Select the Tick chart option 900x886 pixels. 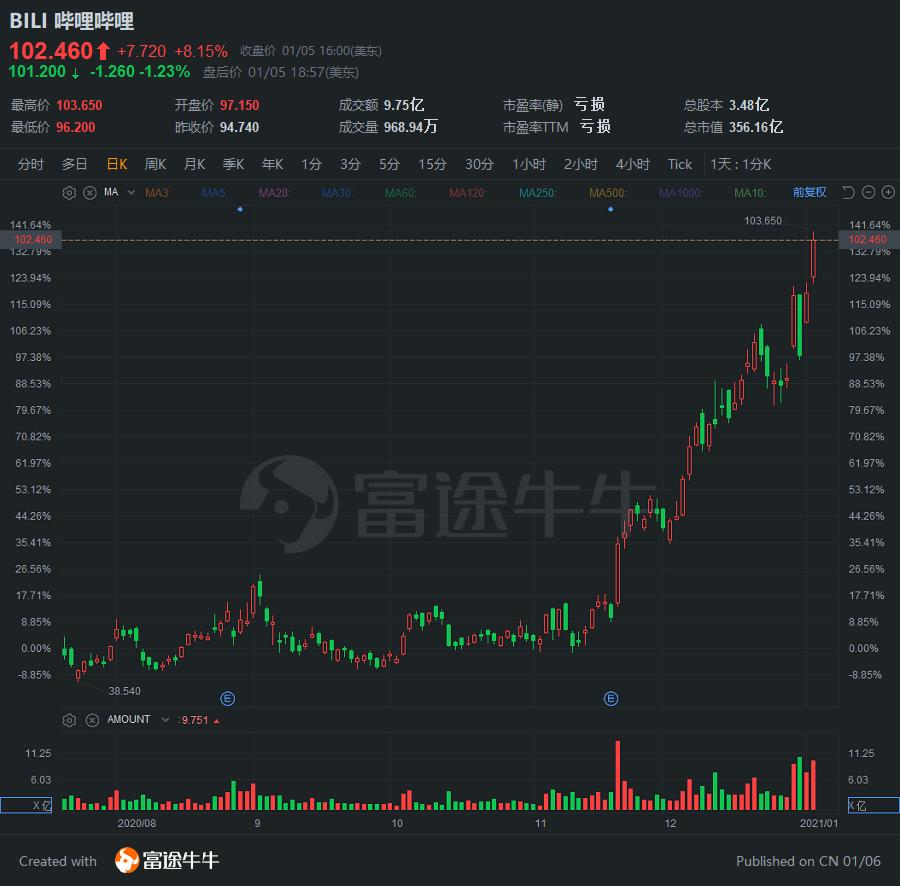tap(680, 164)
